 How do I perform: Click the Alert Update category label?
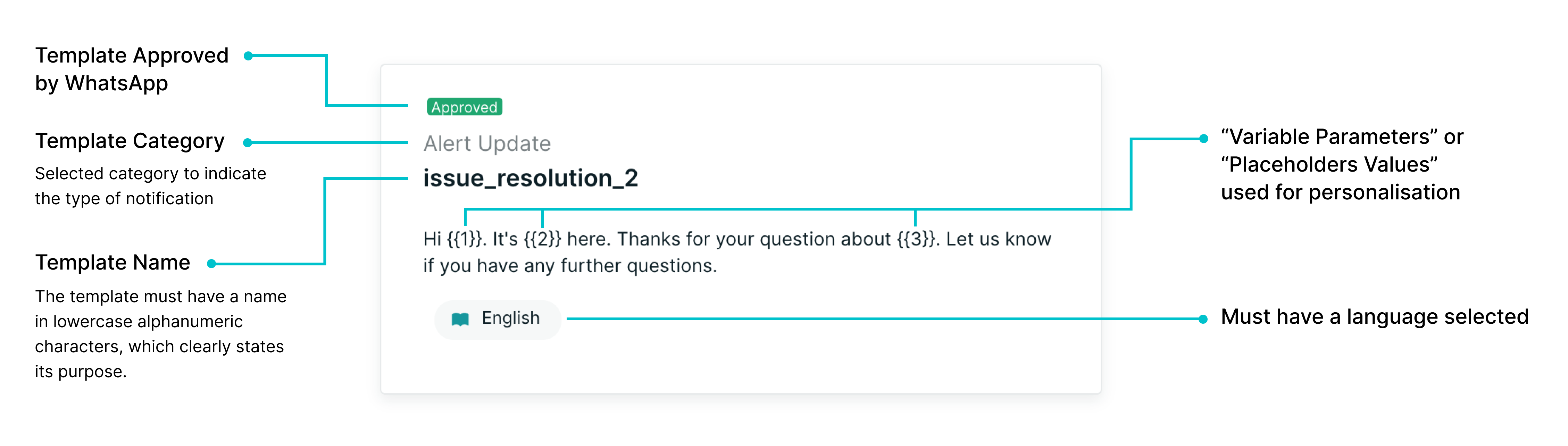(487, 144)
